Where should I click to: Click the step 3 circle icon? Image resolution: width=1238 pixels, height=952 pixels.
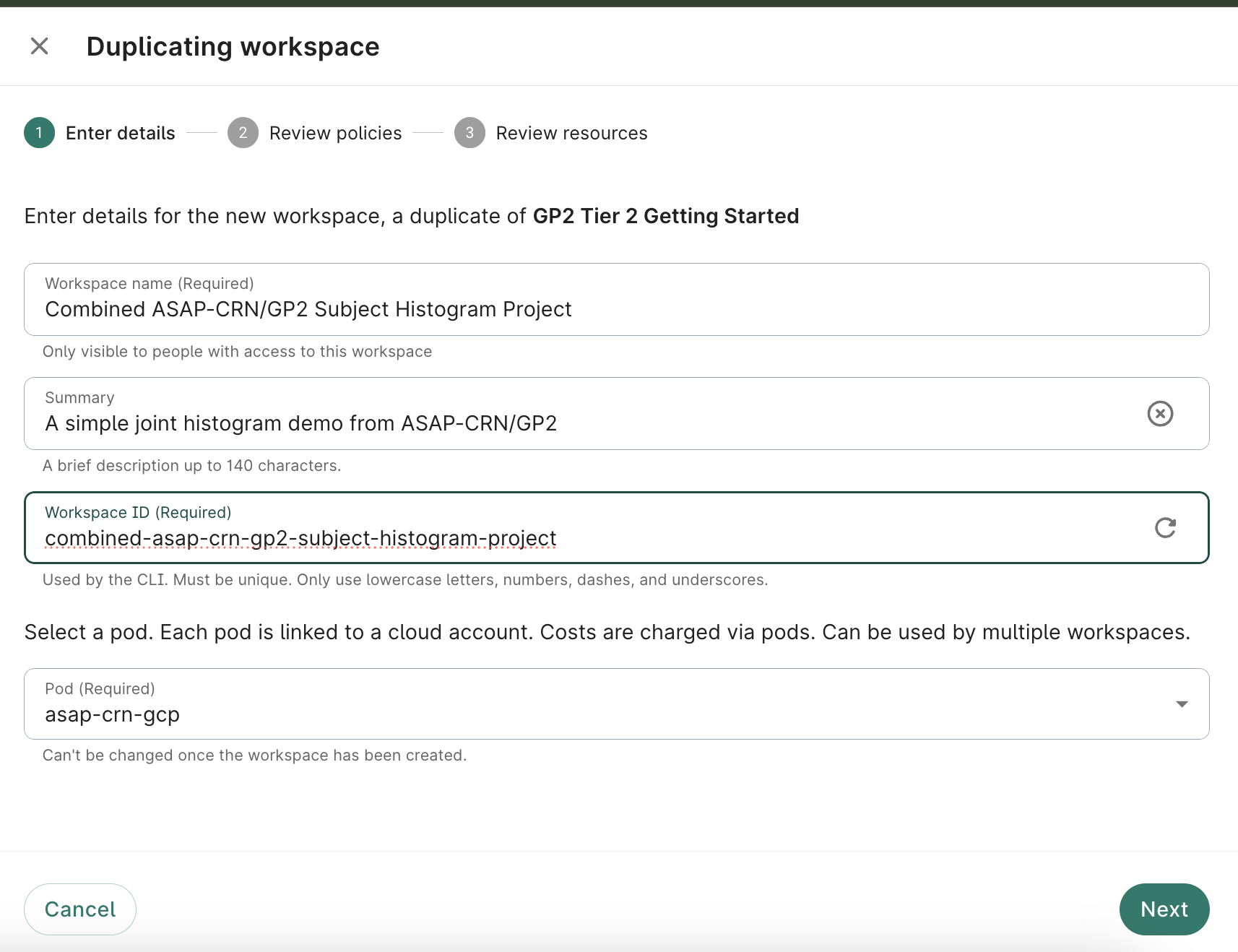pyautogui.click(x=469, y=133)
